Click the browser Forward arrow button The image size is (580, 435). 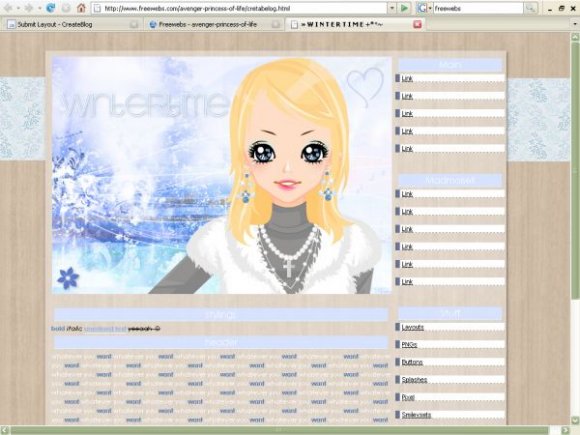click(29, 8)
